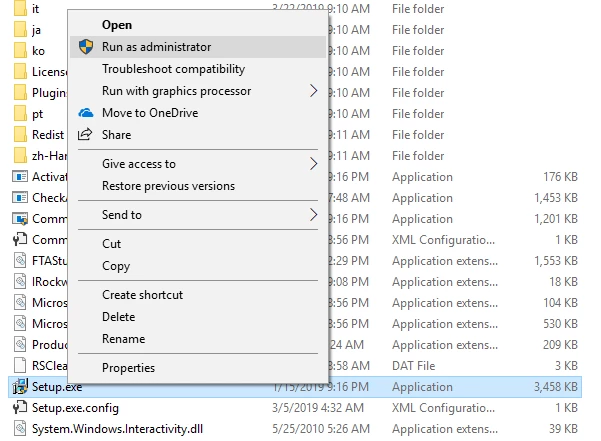Click the FTAStu dll file icon
The image size is (601, 441).
(20, 261)
